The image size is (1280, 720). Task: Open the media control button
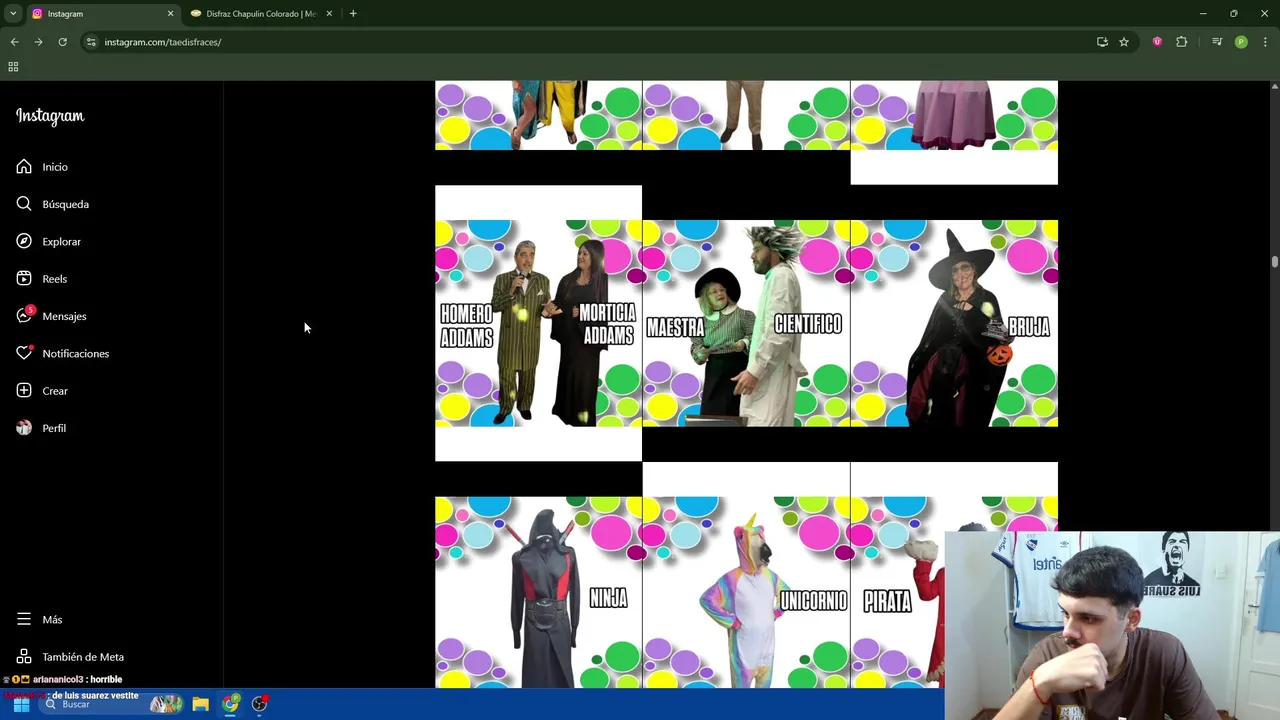pos(1217,42)
